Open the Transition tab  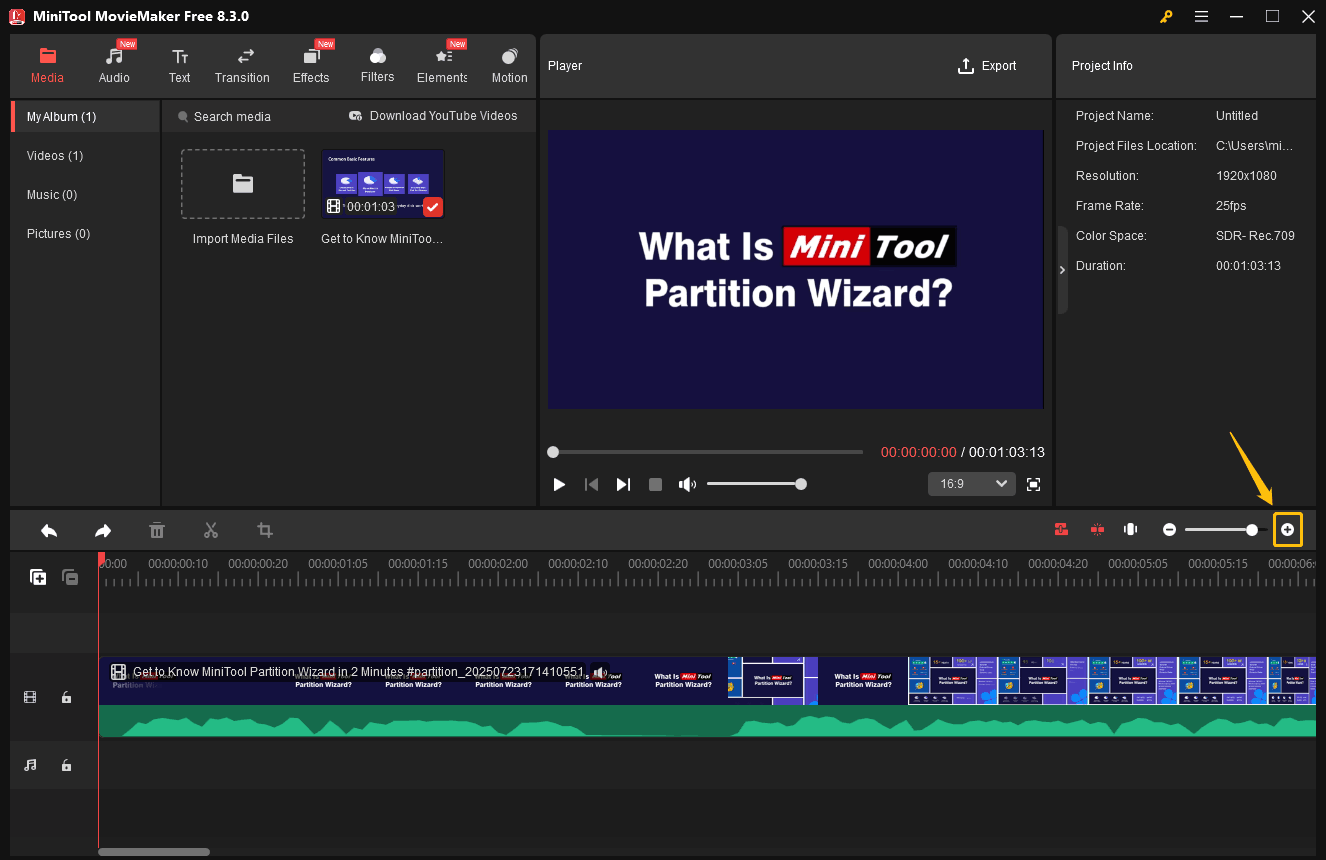click(x=242, y=66)
